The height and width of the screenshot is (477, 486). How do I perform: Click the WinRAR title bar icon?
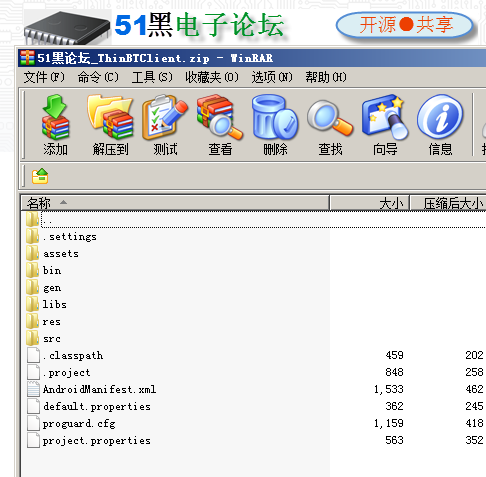point(27,58)
